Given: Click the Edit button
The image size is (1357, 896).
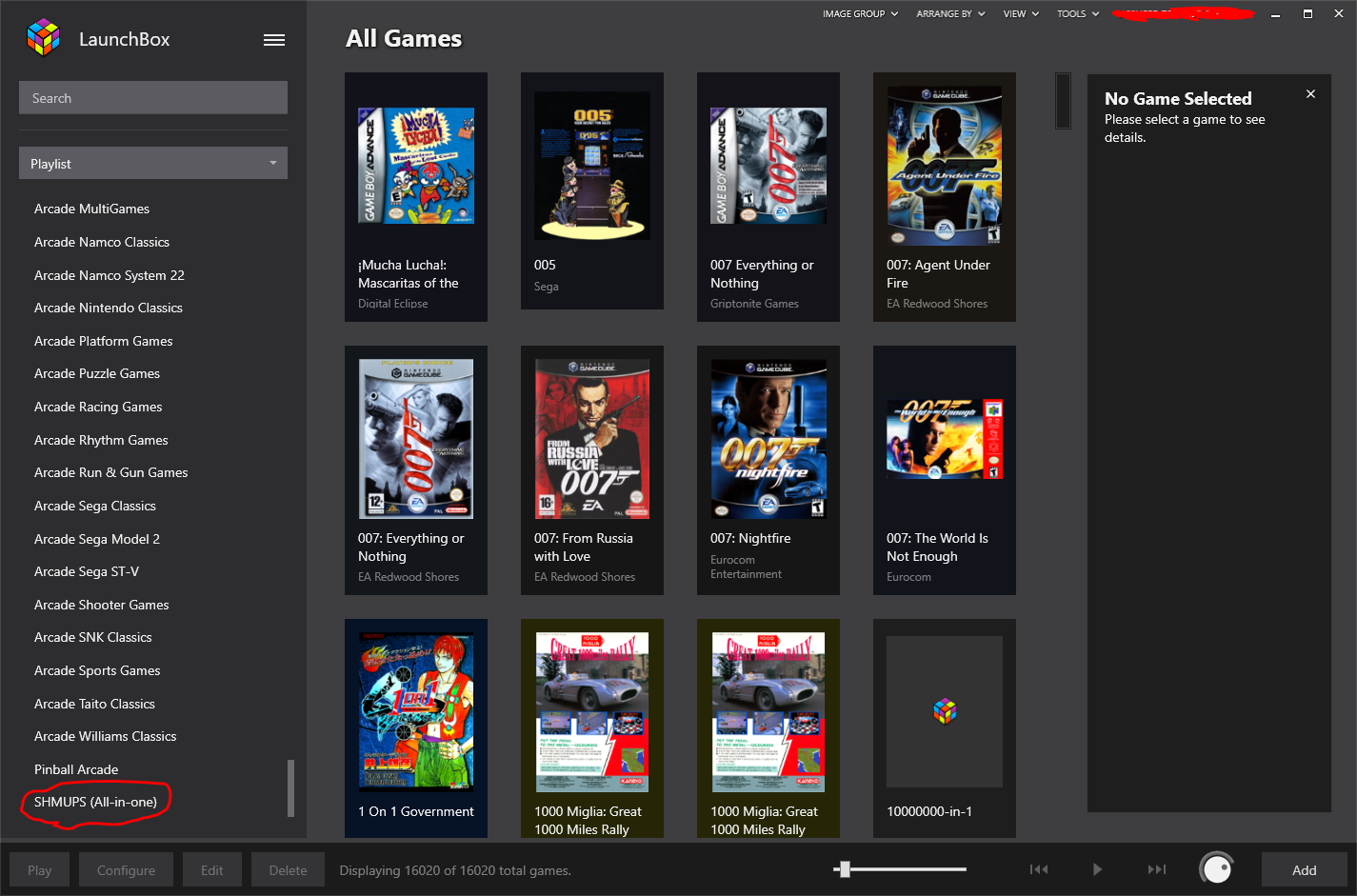Looking at the screenshot, I should 212,870.
